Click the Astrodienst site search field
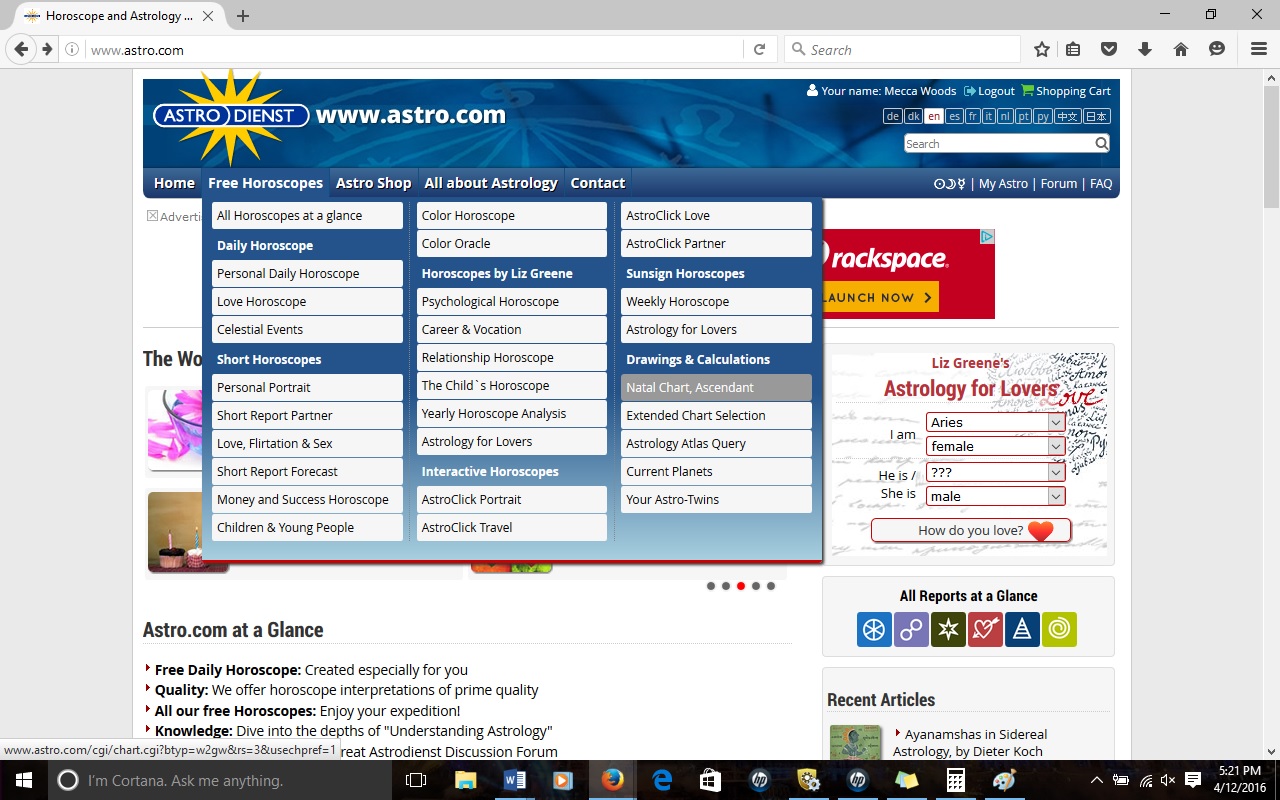Viewport: 1280px width, 800px height. [998, 143]
